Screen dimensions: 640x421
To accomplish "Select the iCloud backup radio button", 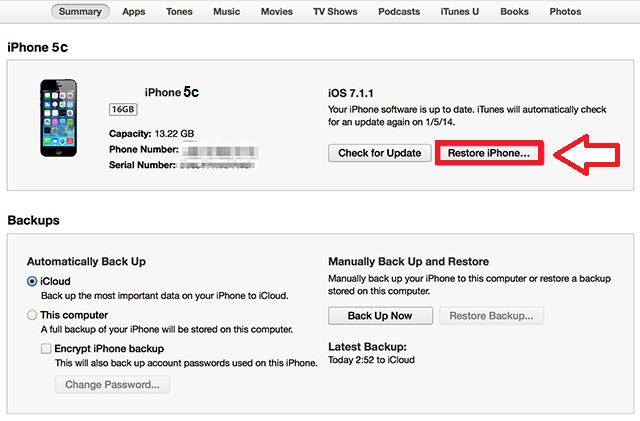I will click(x=32, y=281).
